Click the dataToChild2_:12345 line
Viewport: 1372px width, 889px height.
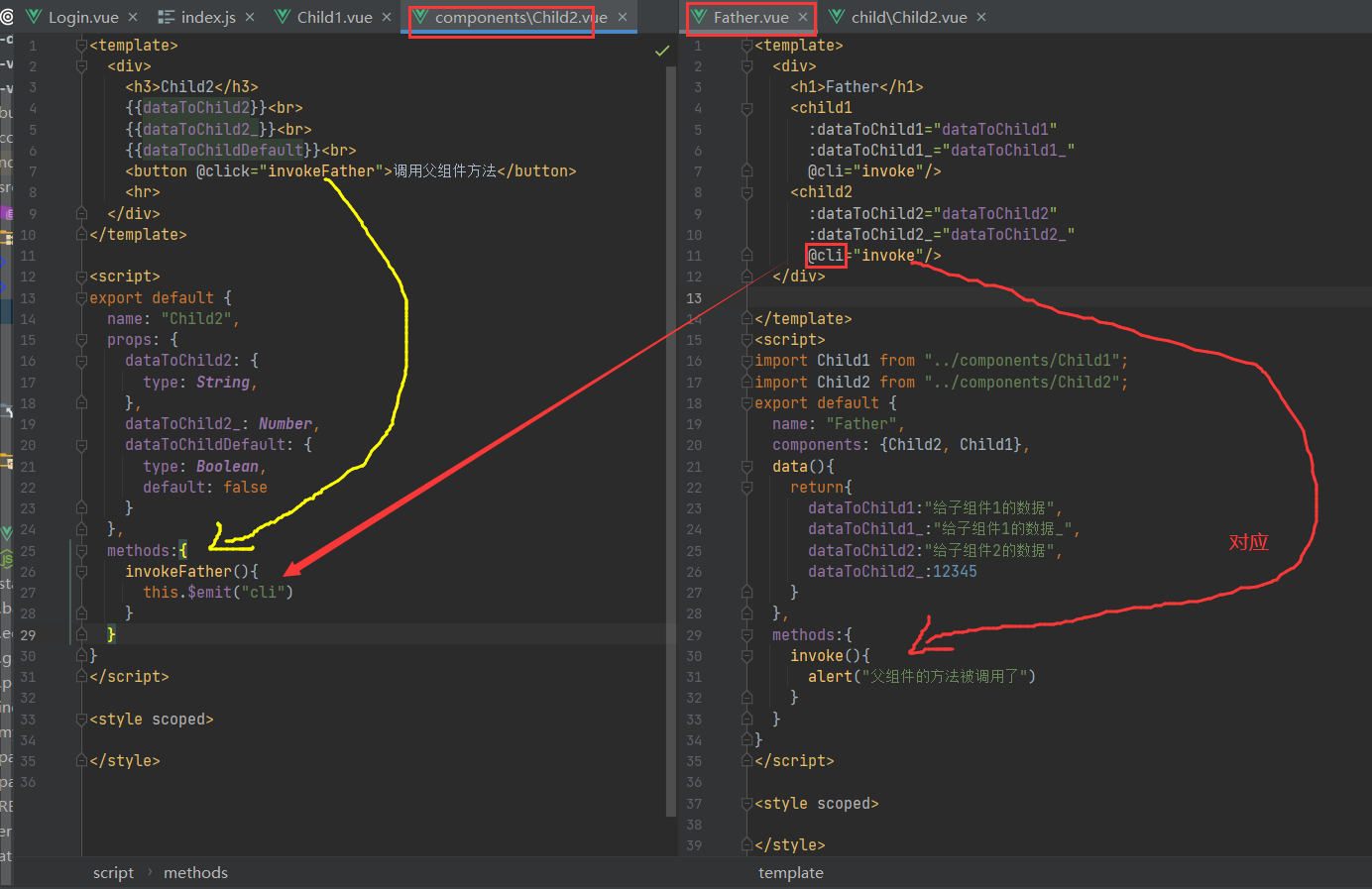click(892, 572)
